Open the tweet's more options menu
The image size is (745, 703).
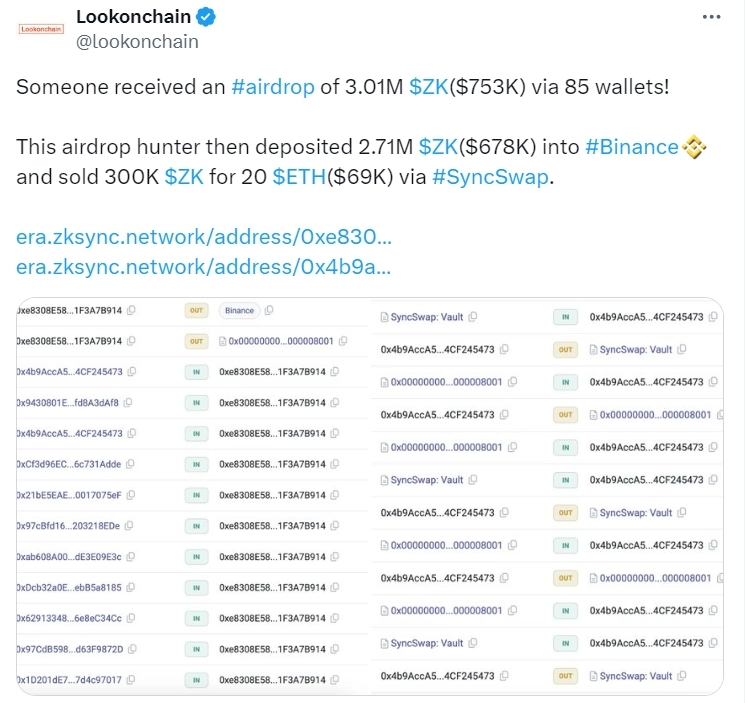[711, 17]
